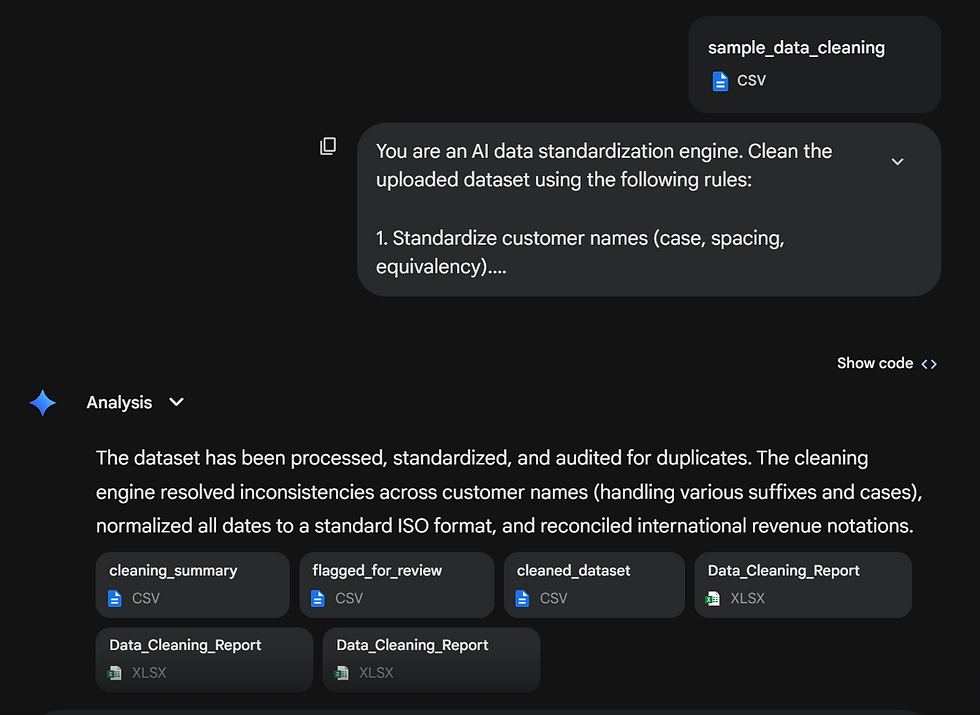The width and height of the screenshot is (980, 715).
Task: Show the generated code
Action: click(875, 364)
